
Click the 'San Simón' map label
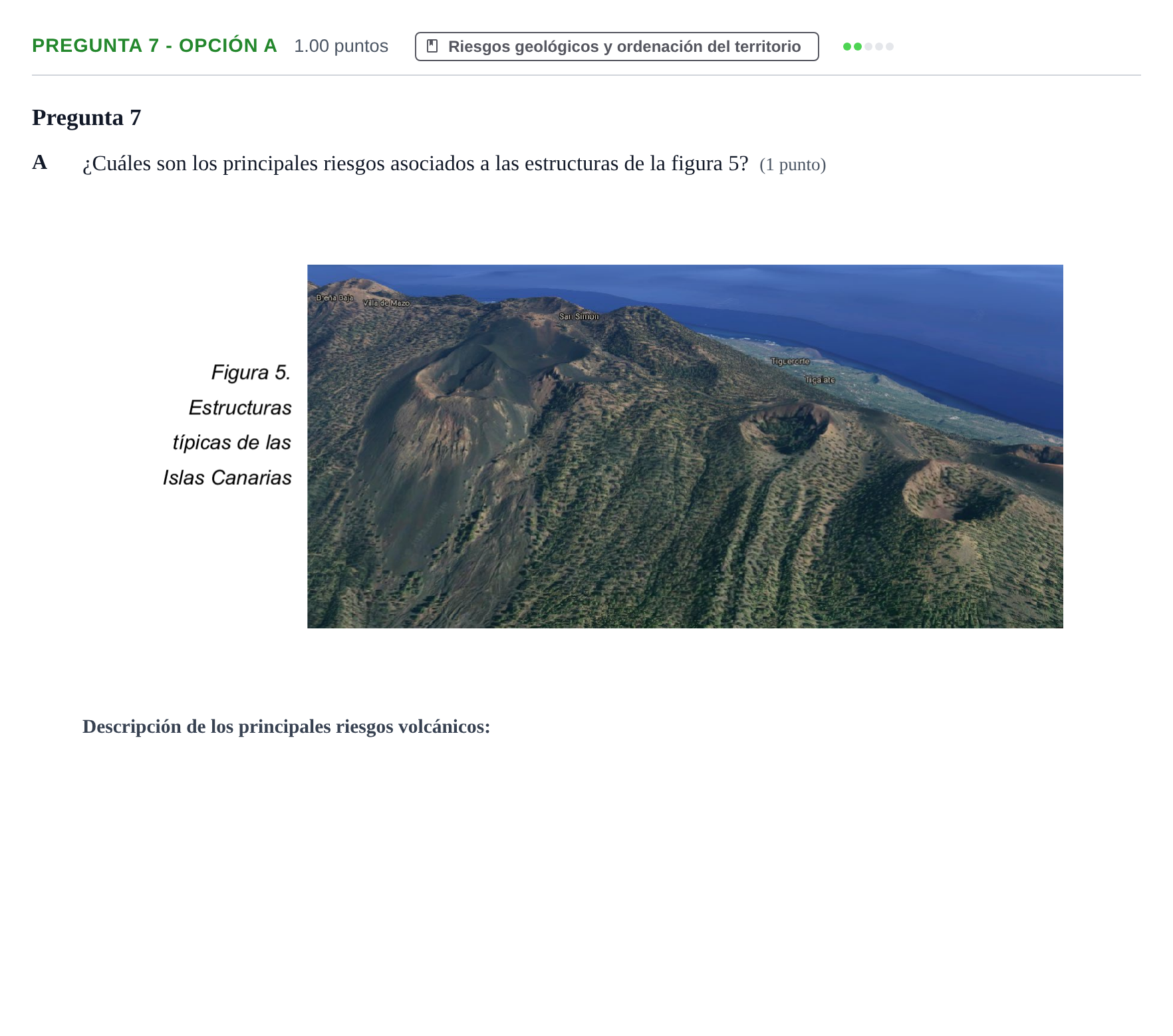click(x=579, y=317)
